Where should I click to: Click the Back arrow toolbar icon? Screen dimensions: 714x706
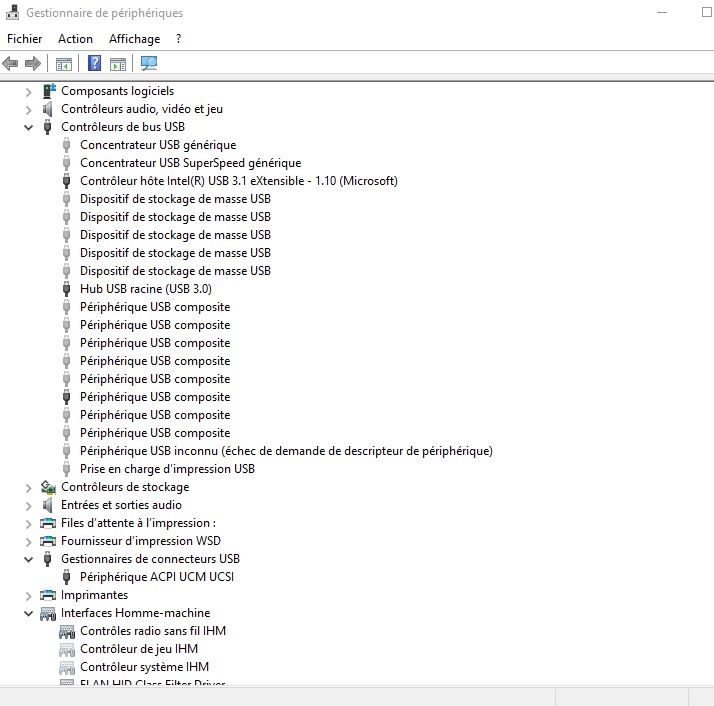(x=10, y=63)
